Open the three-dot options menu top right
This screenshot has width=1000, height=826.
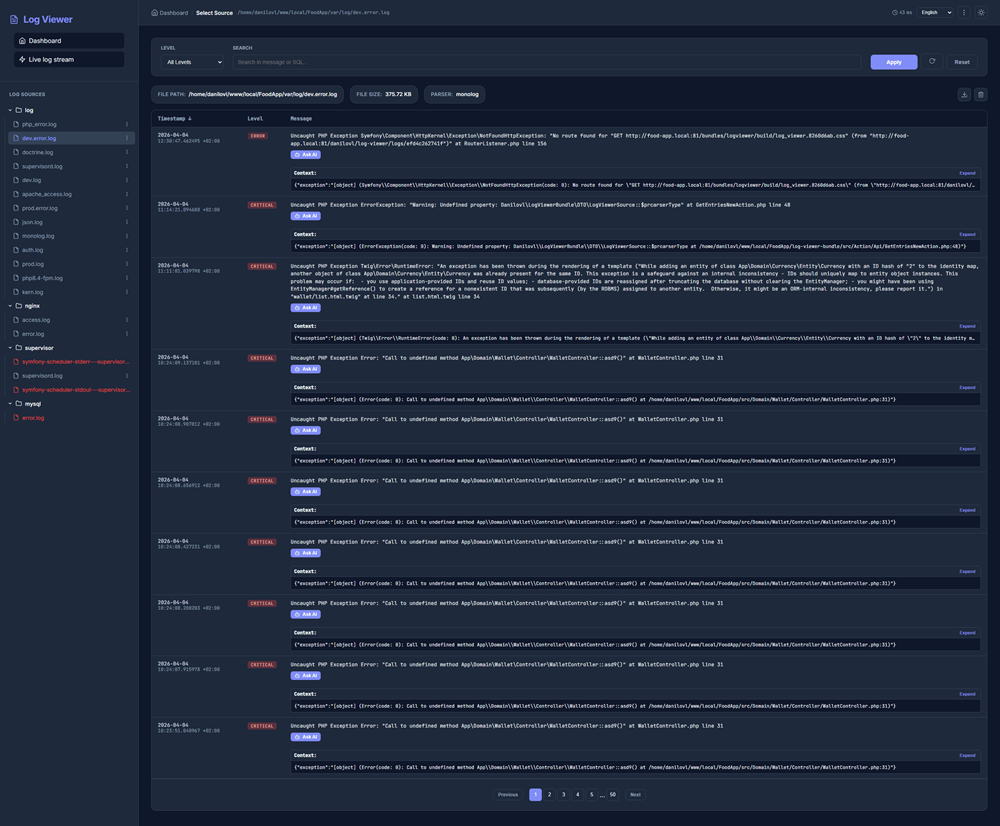point(963,12)
